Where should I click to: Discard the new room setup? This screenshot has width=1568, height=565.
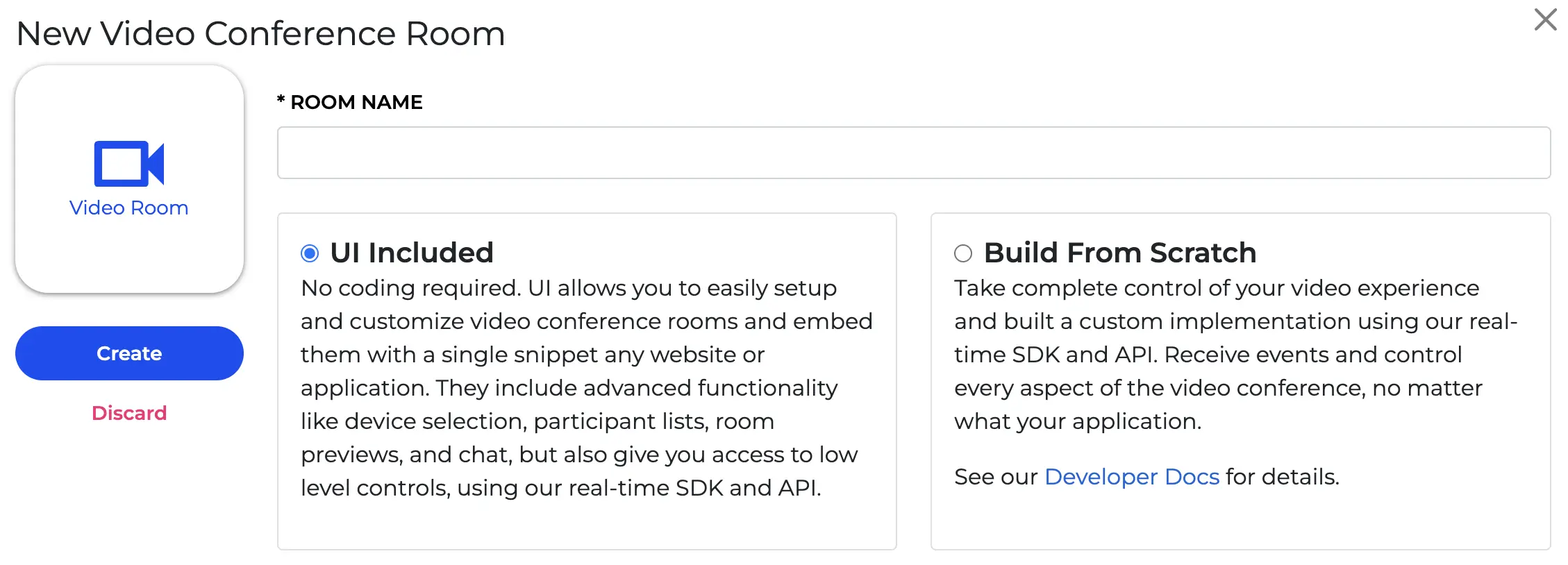click(x=129, y=413)
